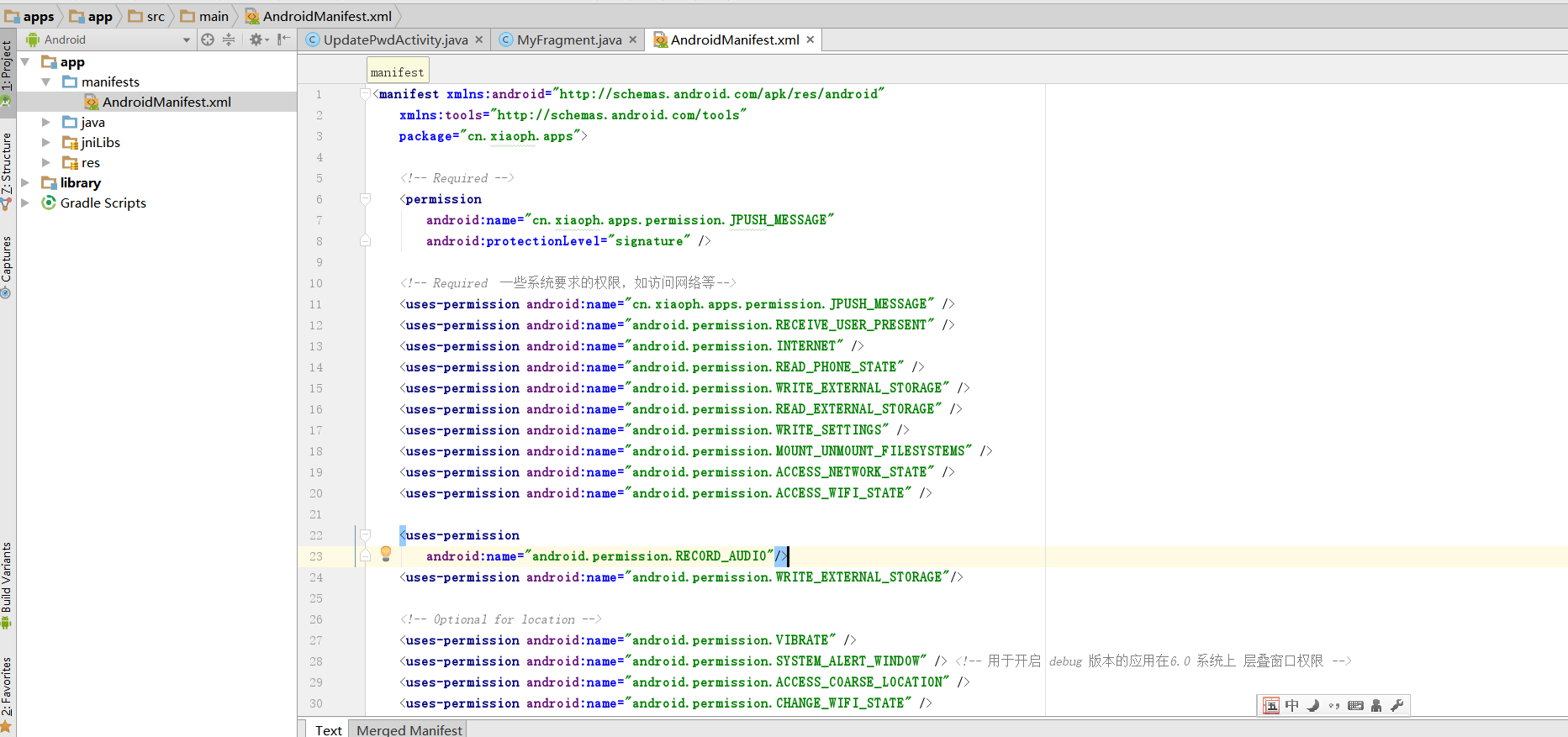Fold uses-permission block at line 22
1568x737 pixels.
point(366,534)
